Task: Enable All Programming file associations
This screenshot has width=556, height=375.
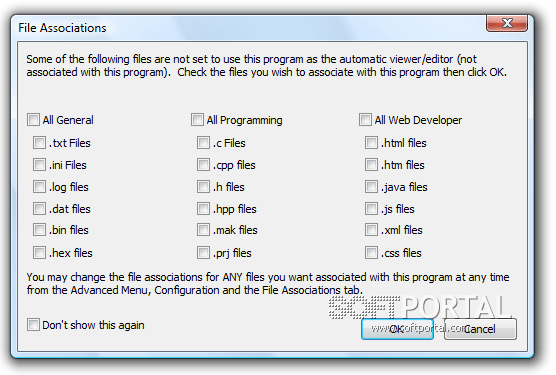Action: pos(197,120)
